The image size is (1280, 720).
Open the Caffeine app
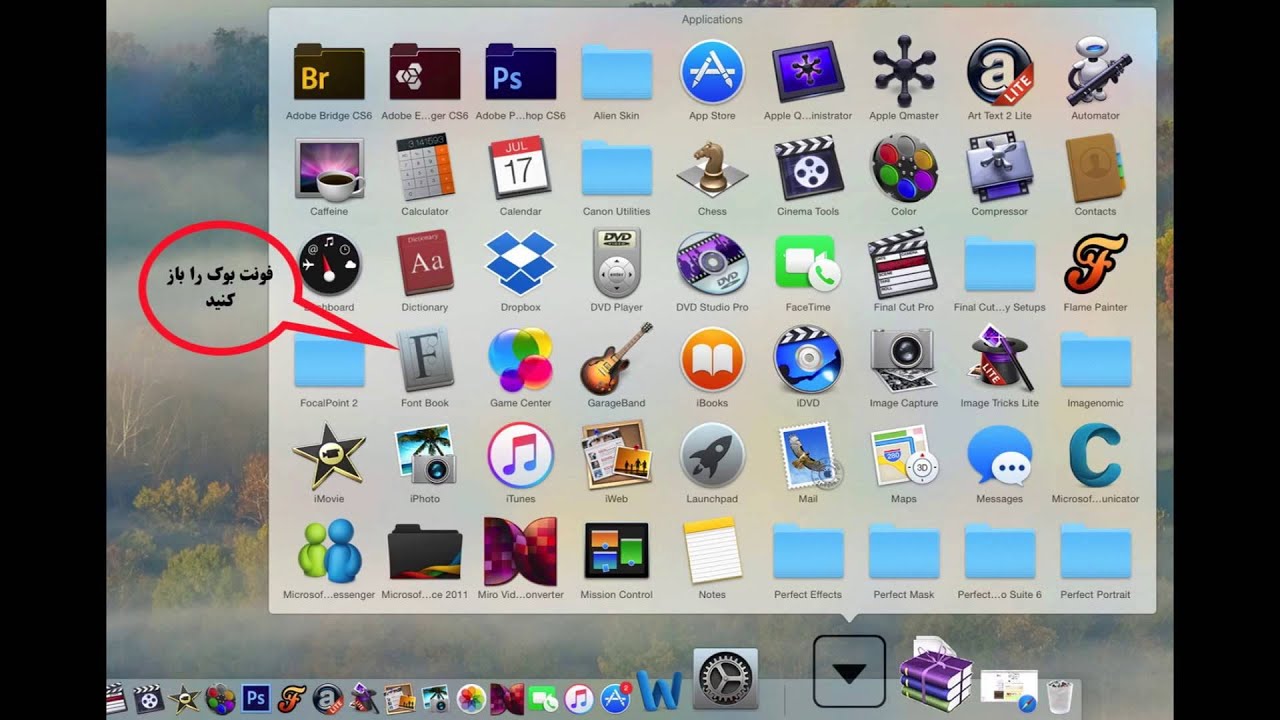[x=329, y=168]
